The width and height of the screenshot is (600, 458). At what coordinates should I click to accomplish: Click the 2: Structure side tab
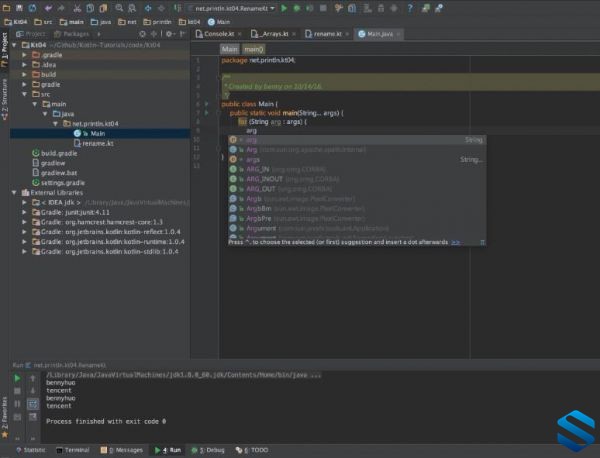(x=5, y=99)
